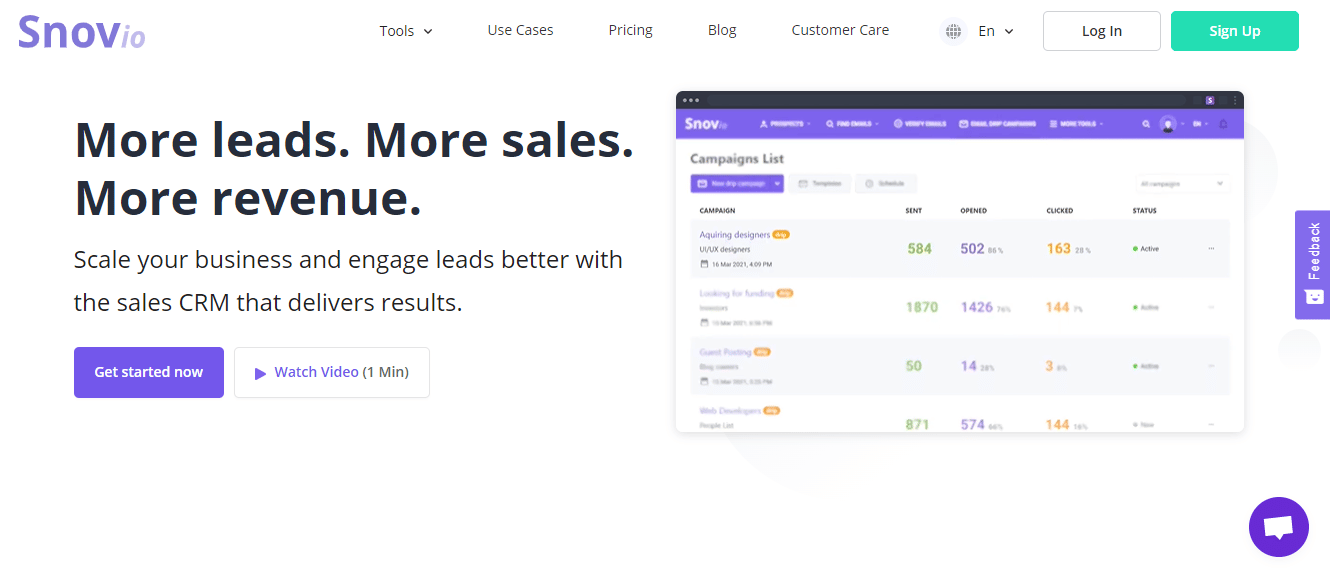1330x568 pixels.
Task: Open Customer Care
Action: point(840,30)
